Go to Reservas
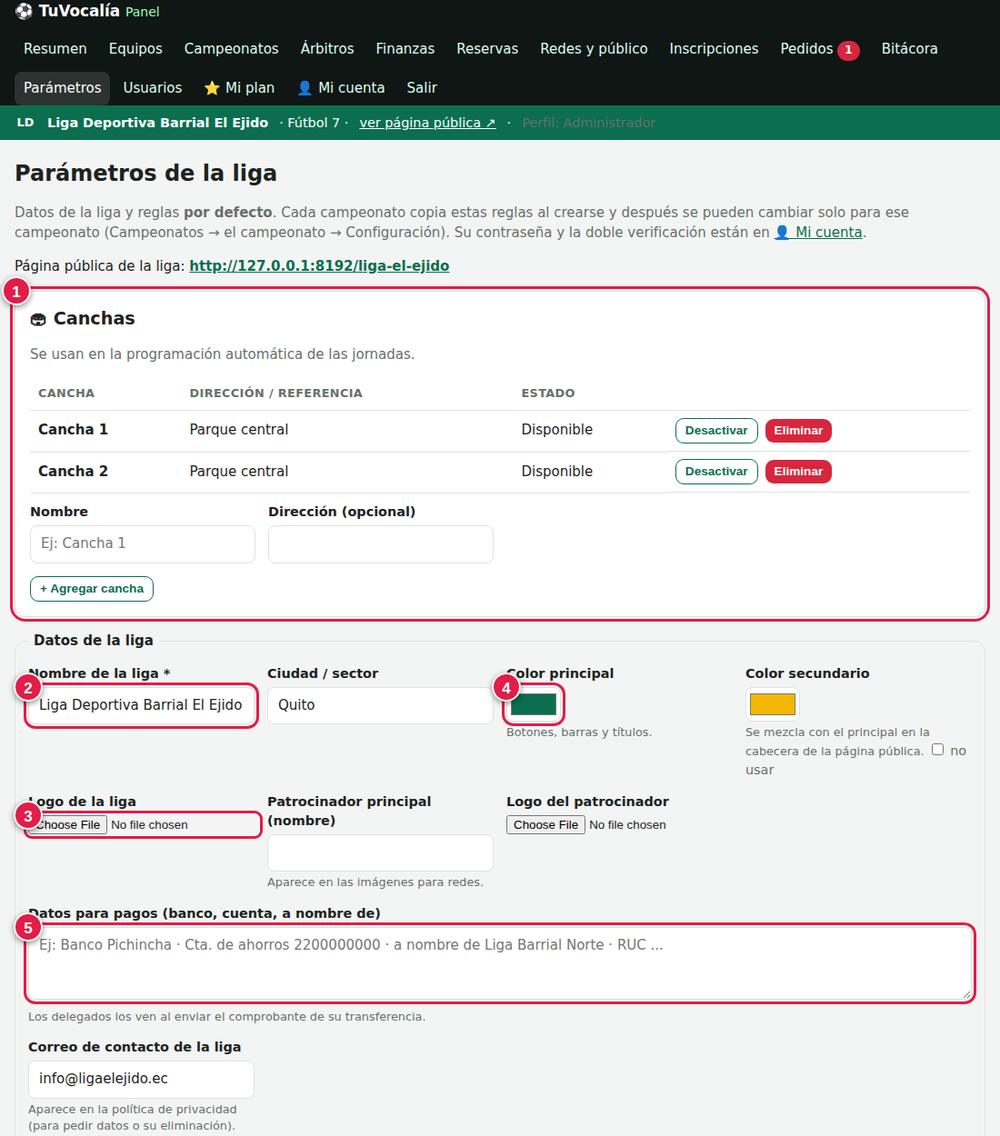The image size is (1000, 1136). [487, 49]
